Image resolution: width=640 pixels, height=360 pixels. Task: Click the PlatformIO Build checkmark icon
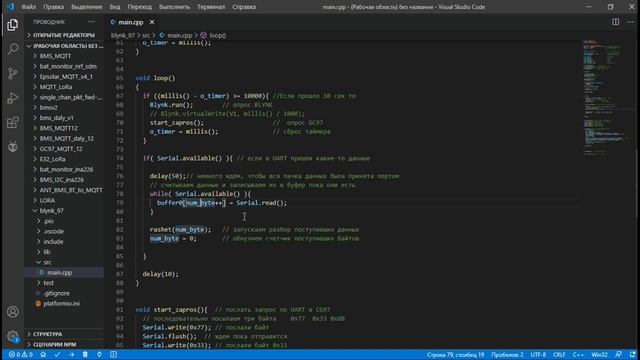(57, 355)
